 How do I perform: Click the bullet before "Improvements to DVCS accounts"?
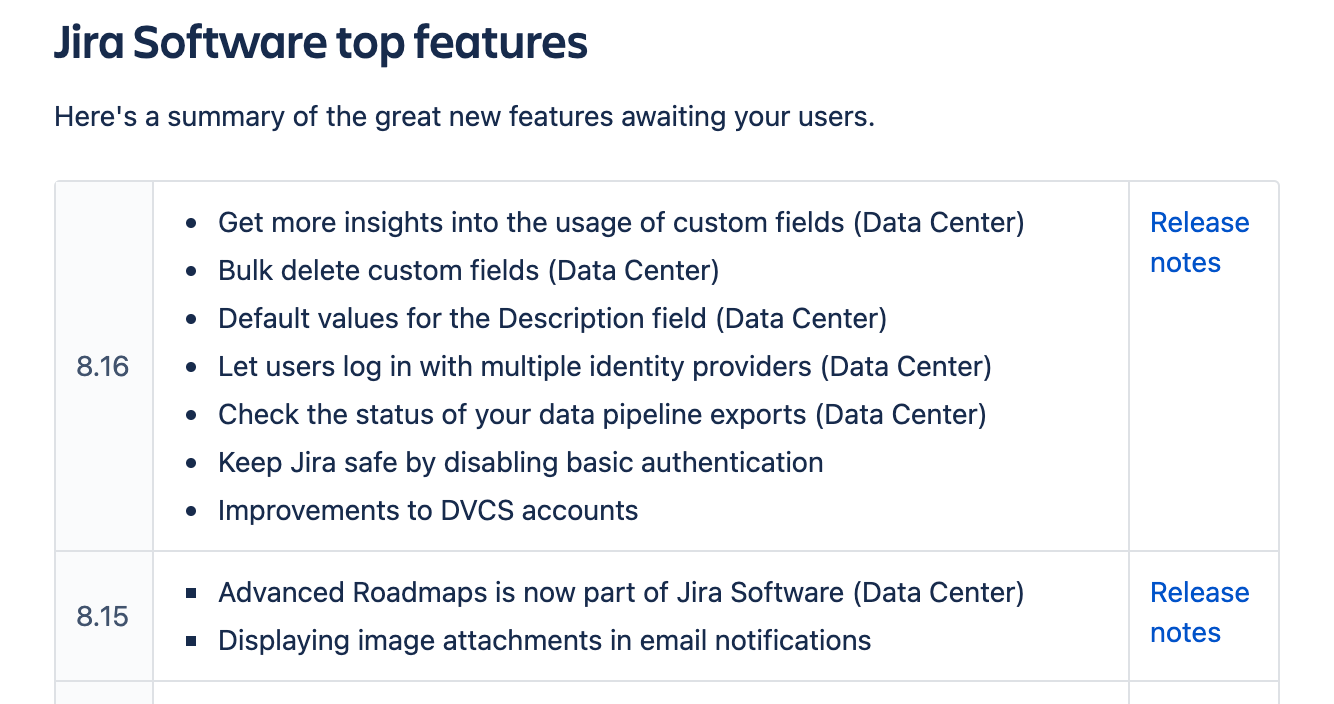coord(191,511)
